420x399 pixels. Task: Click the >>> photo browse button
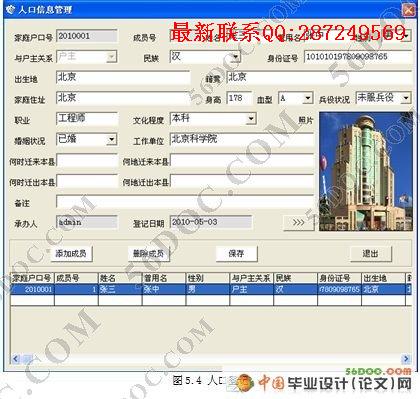pyautogui.click(x=299, y=222)
